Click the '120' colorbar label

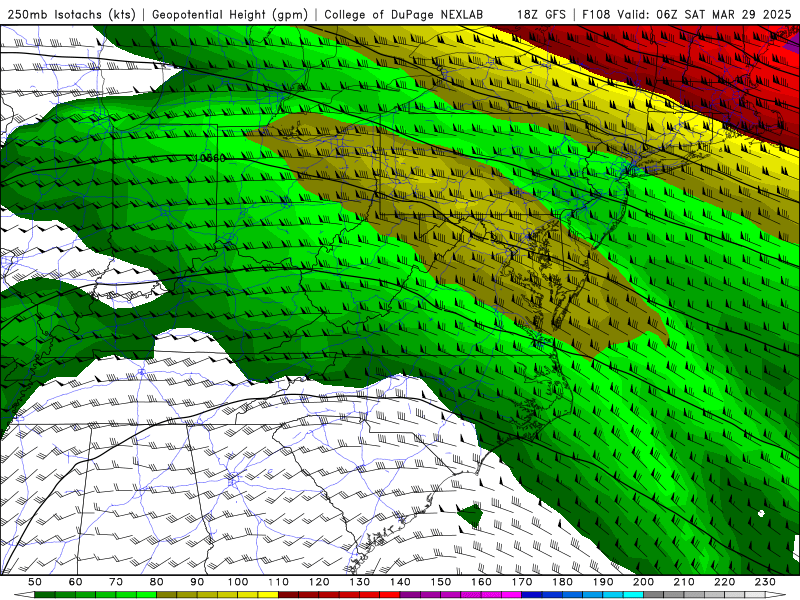click(x=319, y=582)
